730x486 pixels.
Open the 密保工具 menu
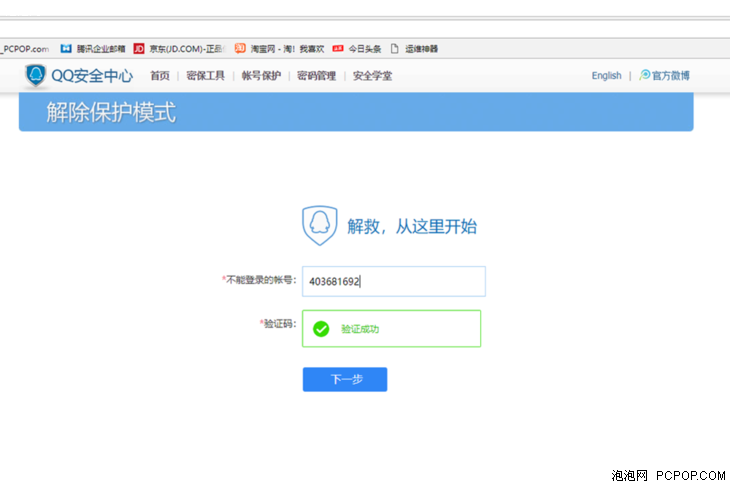(x=205, y=76)
